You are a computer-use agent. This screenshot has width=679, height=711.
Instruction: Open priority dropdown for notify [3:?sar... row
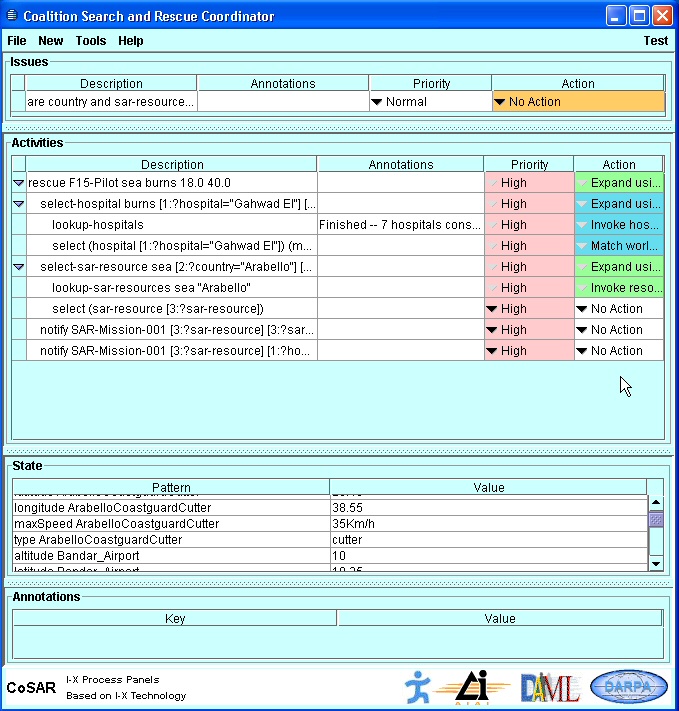point(529,330)
